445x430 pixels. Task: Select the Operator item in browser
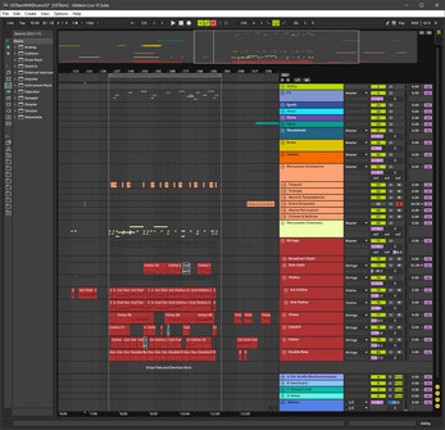tap(32, 92)
